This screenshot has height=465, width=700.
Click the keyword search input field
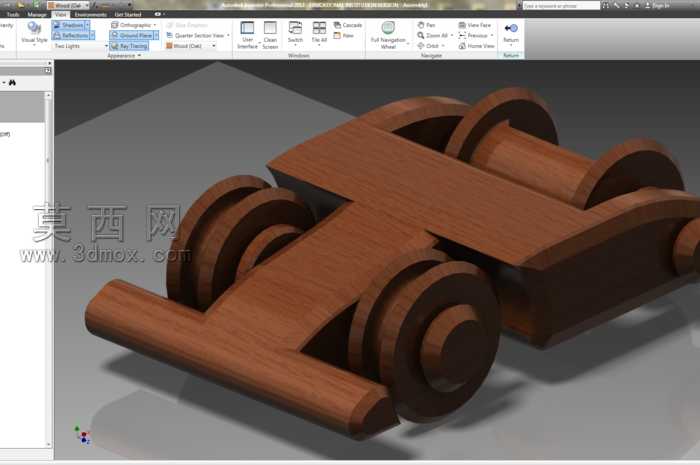561,5
